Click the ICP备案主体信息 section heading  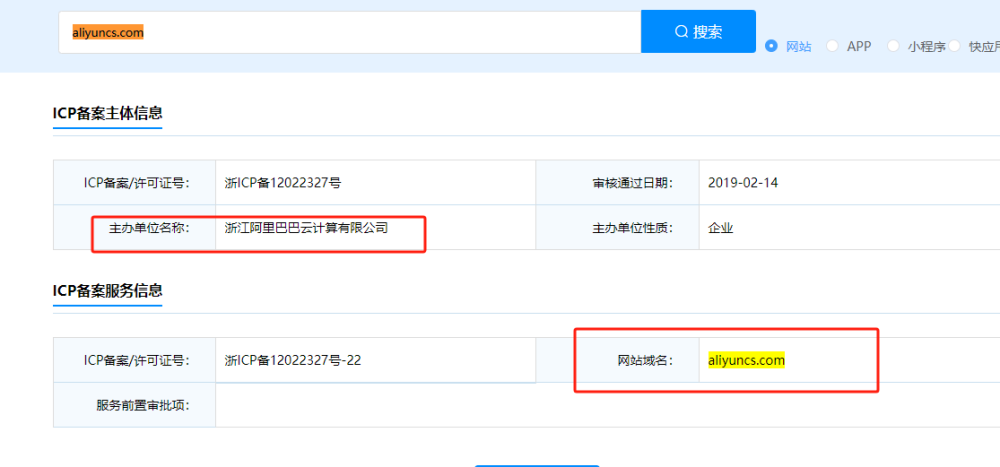108,114
